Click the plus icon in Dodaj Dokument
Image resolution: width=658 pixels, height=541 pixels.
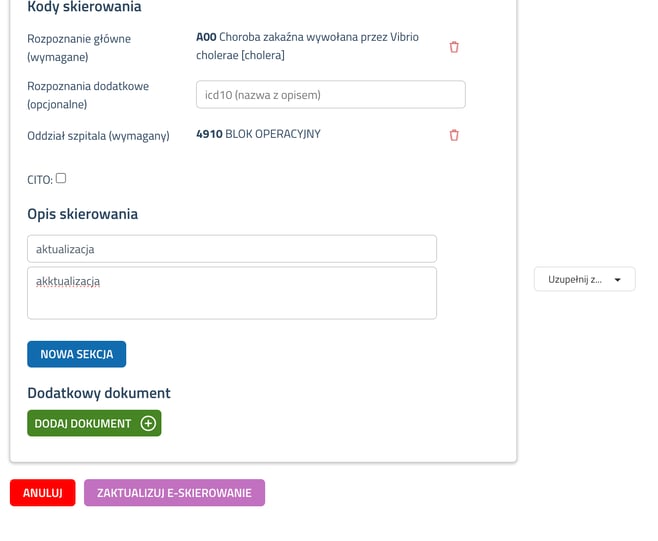coord(148,423)
